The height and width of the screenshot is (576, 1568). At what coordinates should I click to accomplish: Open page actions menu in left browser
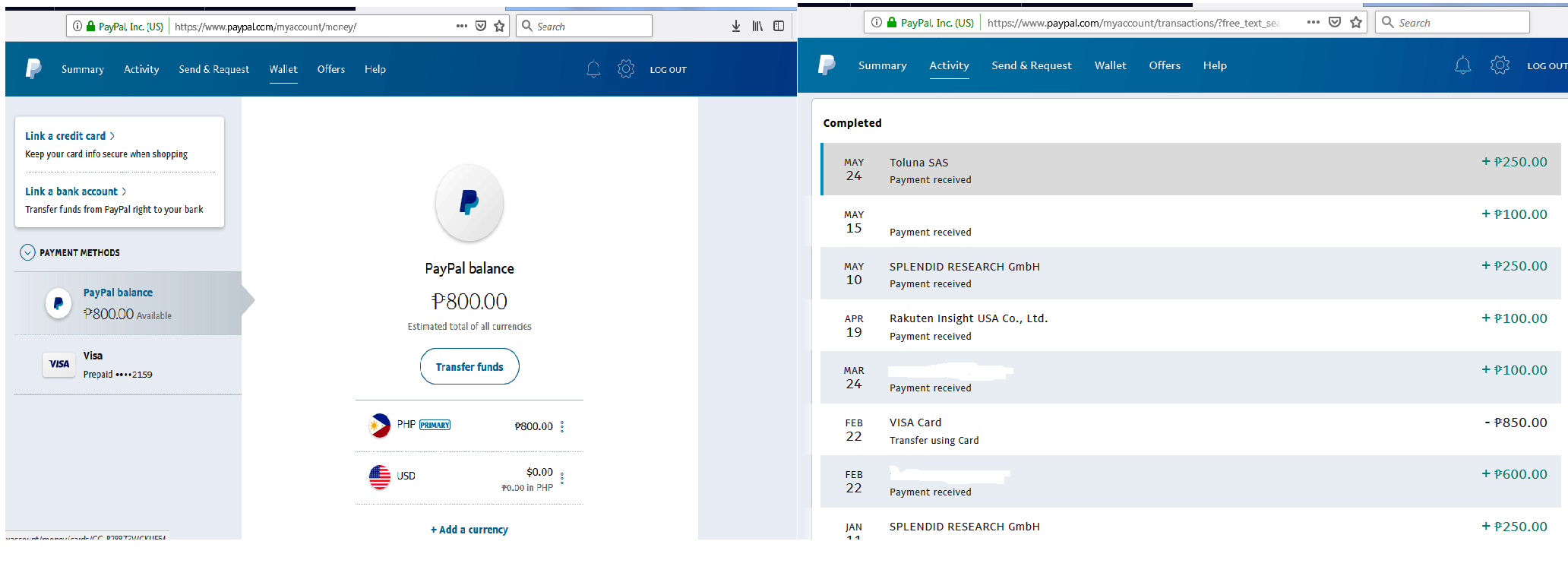pyautogui.click(x=462, y=26)
